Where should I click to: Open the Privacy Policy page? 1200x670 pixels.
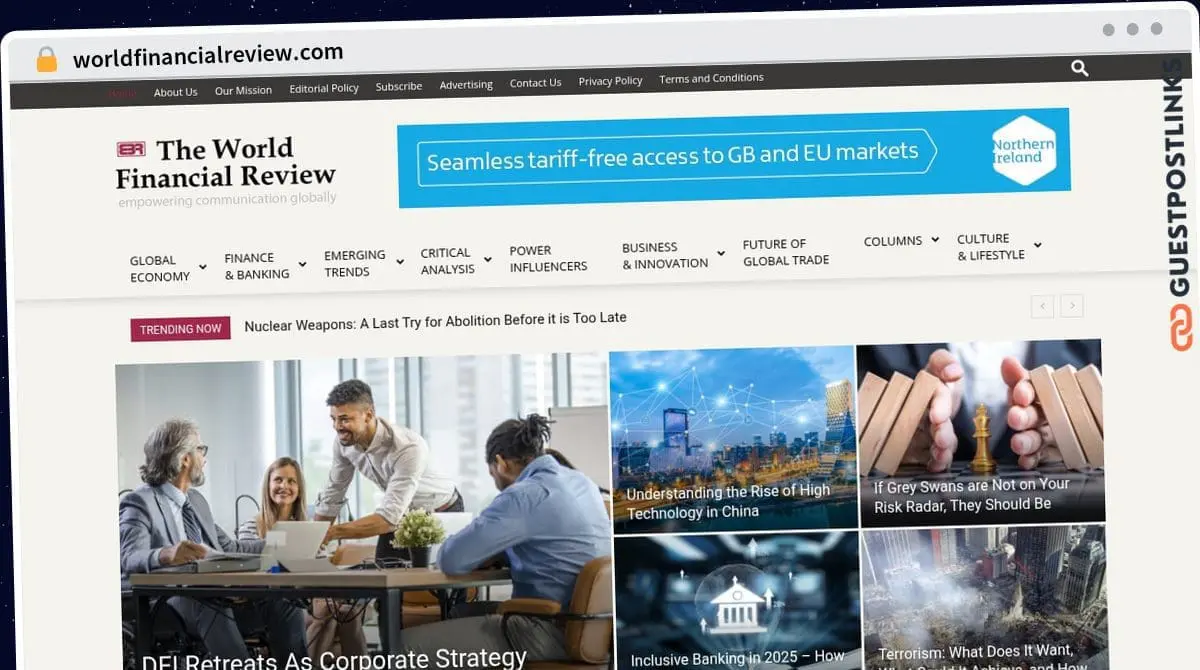click(610, 81)
